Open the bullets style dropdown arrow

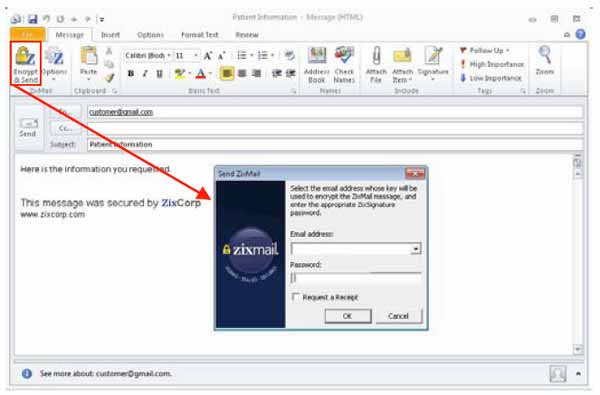(x=252, y=55)
